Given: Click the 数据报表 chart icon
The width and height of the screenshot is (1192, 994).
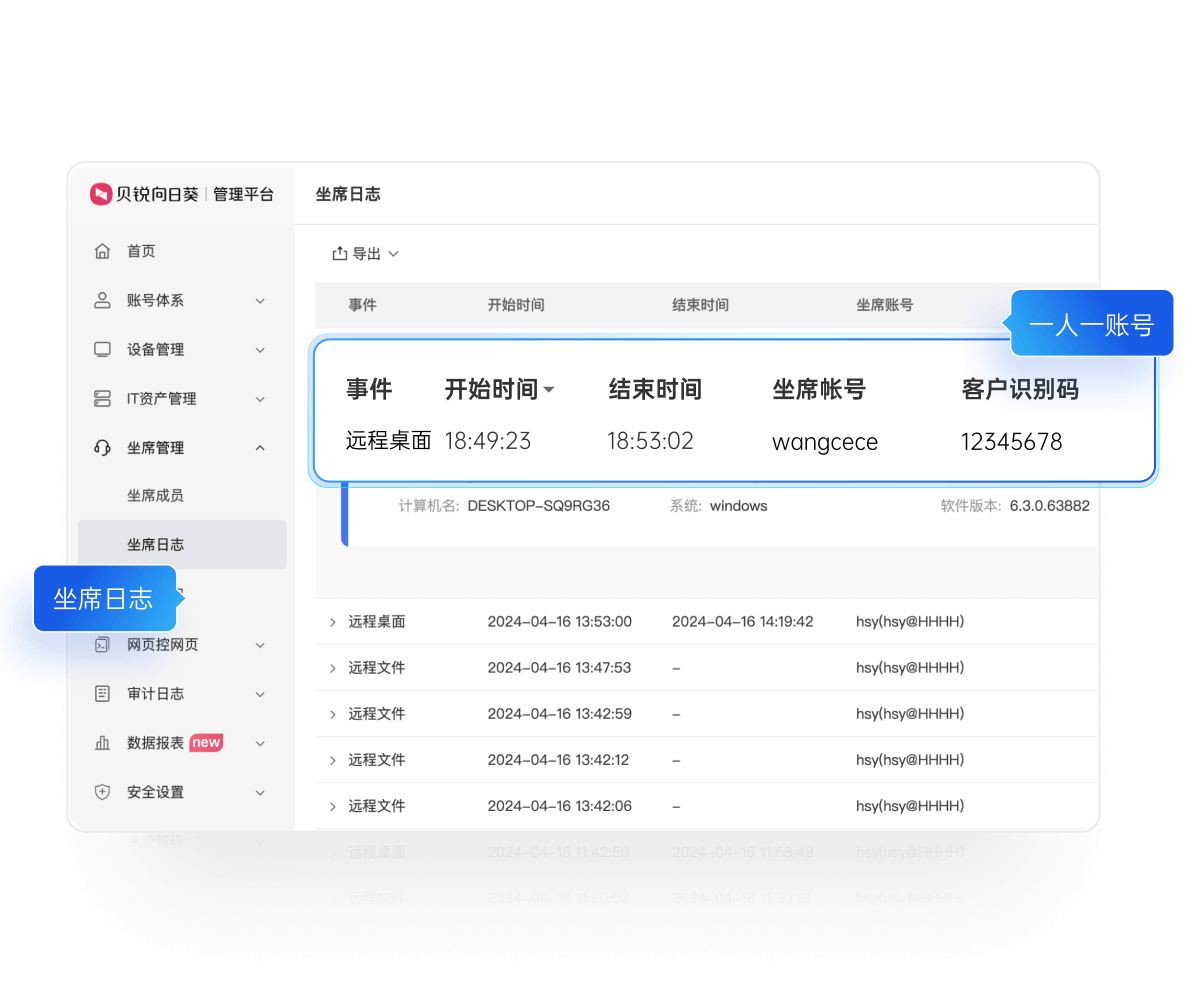Looking at the screenshot, I should coord(102,742).
